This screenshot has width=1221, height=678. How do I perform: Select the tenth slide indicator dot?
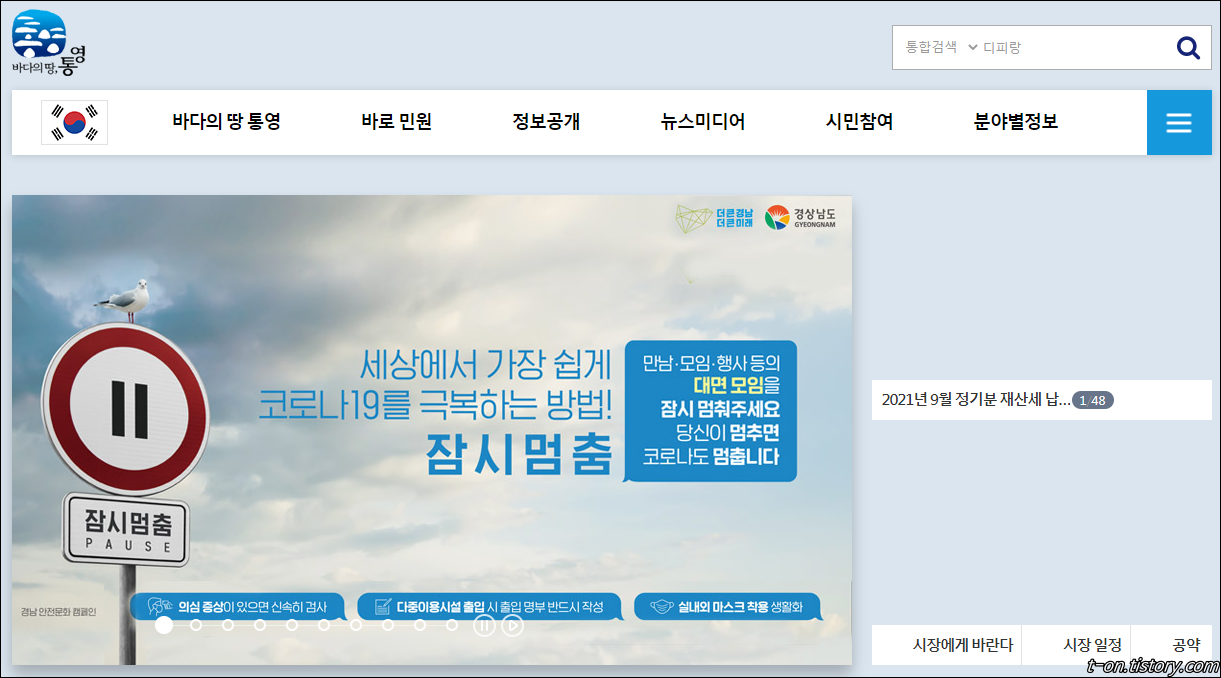[452, 625]
